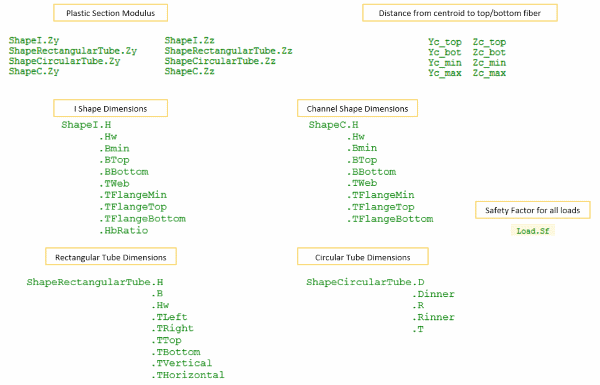Click the I Shape Dimensions label box
The height and width of the screenshot is (385, 600).
pyautogui.click(x=111, y=108)
